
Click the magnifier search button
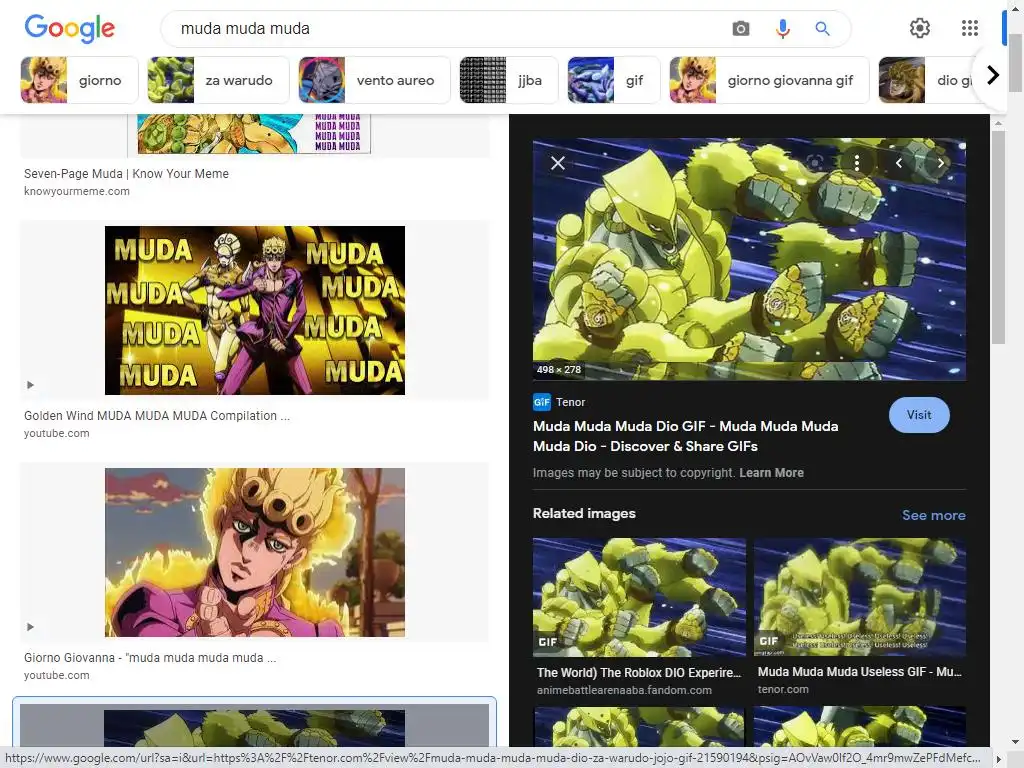click(822, 29)
